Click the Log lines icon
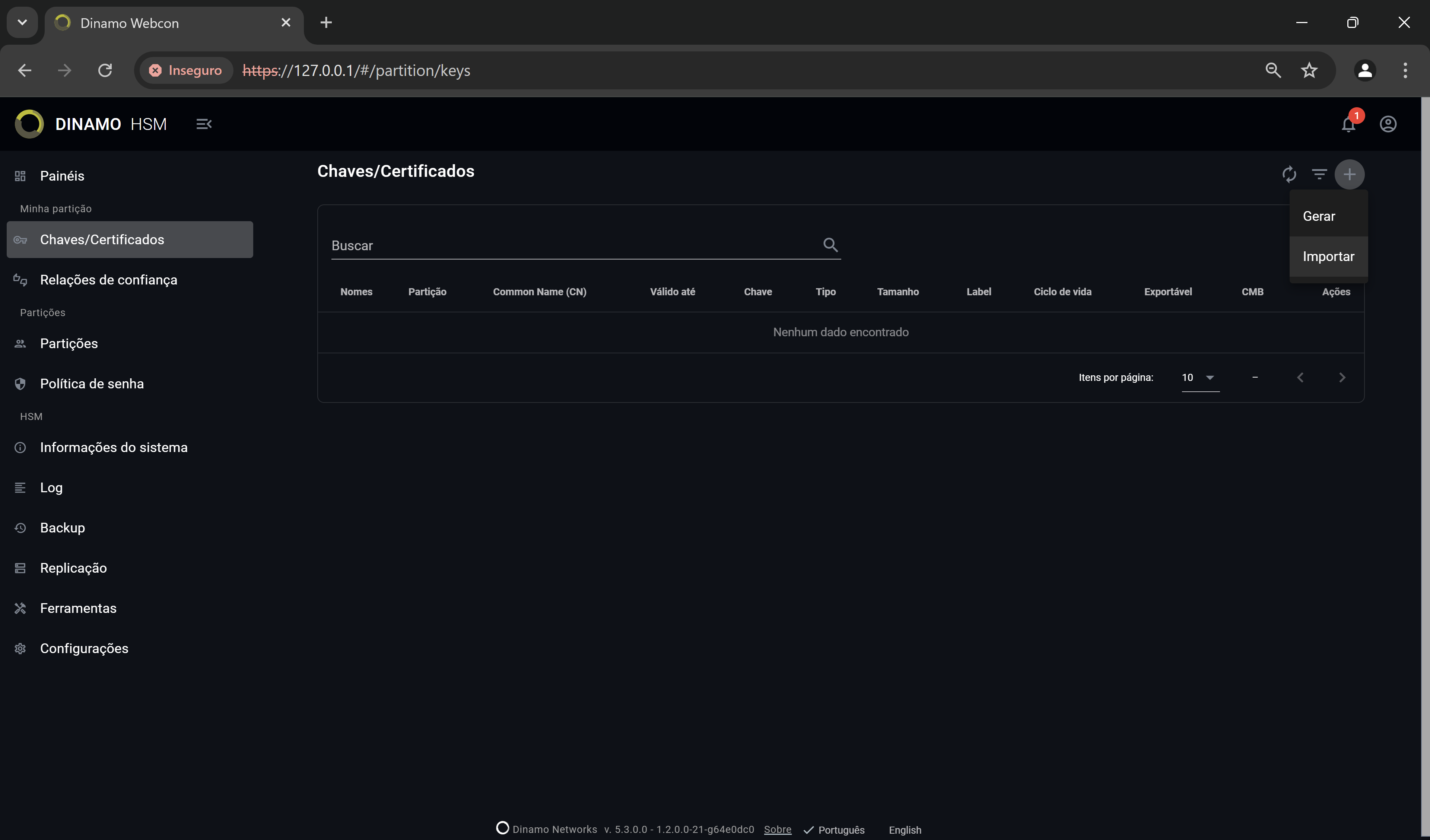1430x840 pixels. 20,487
